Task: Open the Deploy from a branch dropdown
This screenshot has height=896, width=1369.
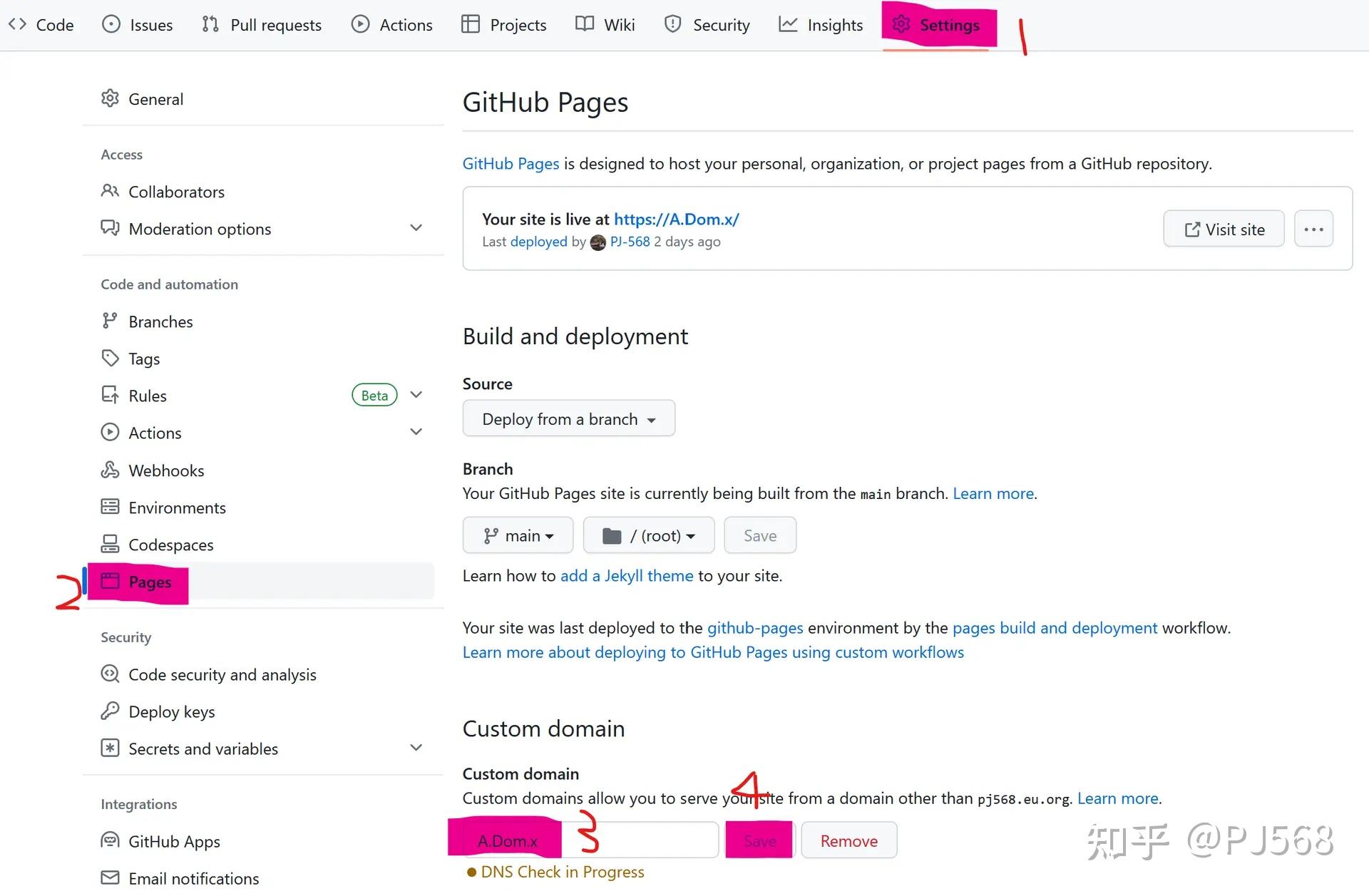Action: pos(568,418)
